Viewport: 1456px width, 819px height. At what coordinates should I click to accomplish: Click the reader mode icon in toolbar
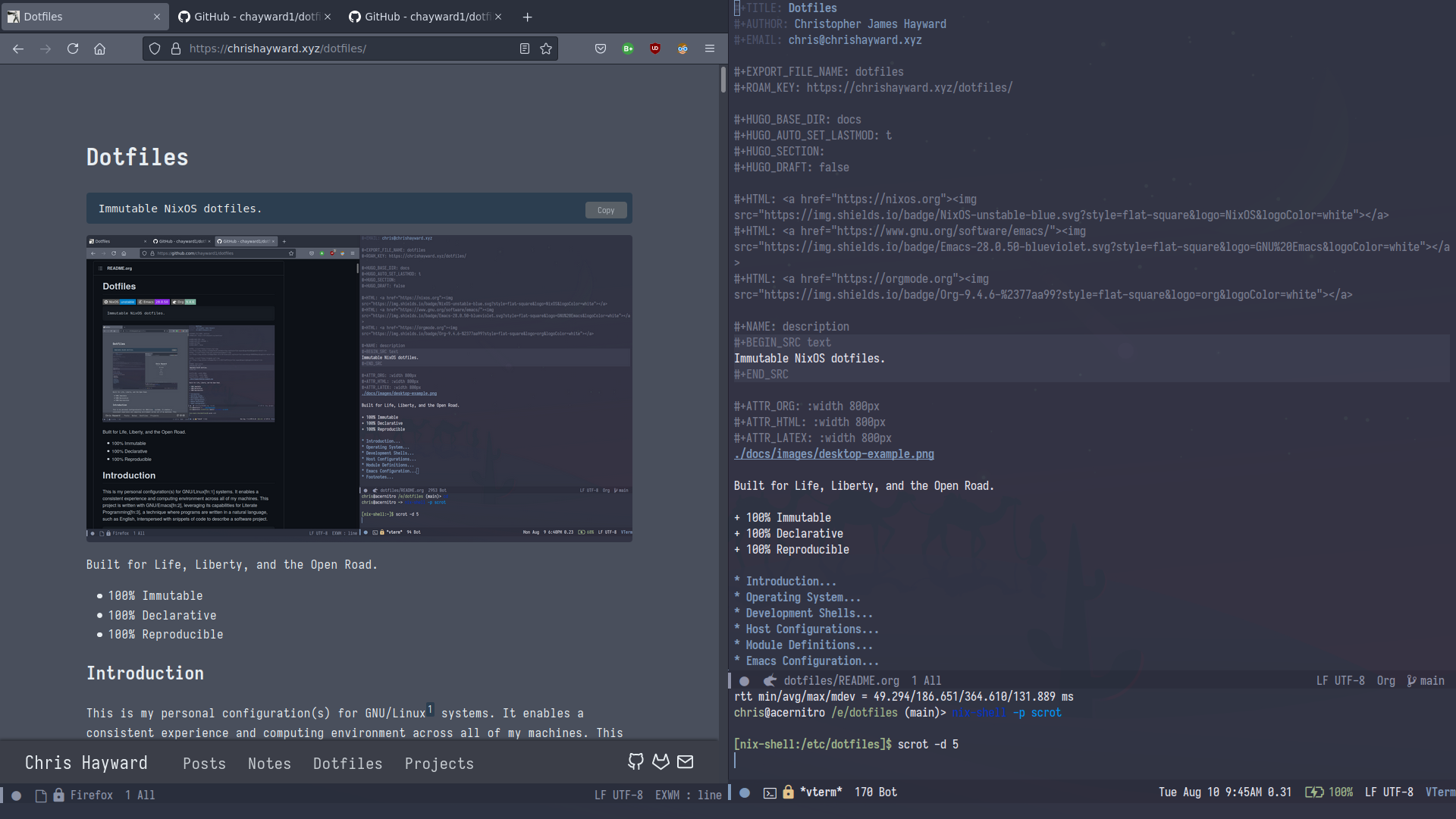(x=524, y=48)
